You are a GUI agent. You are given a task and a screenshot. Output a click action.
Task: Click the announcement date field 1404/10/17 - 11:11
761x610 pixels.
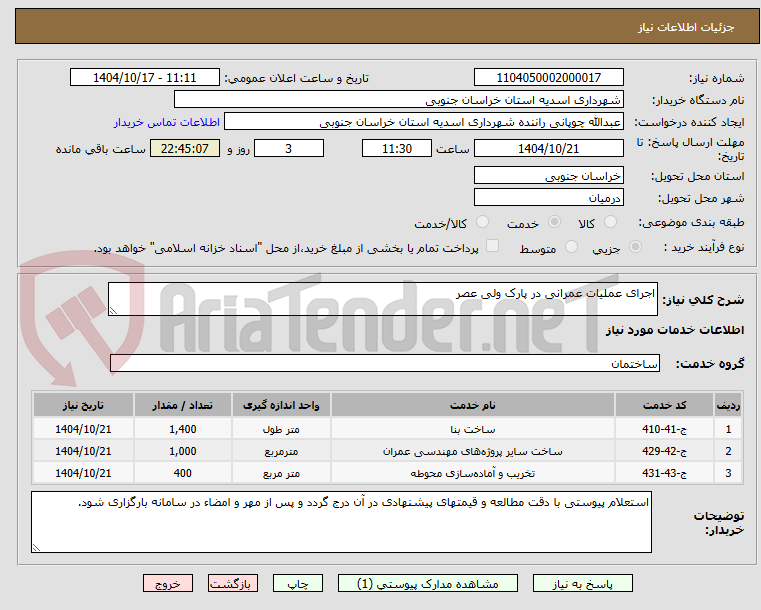[145, 78]
